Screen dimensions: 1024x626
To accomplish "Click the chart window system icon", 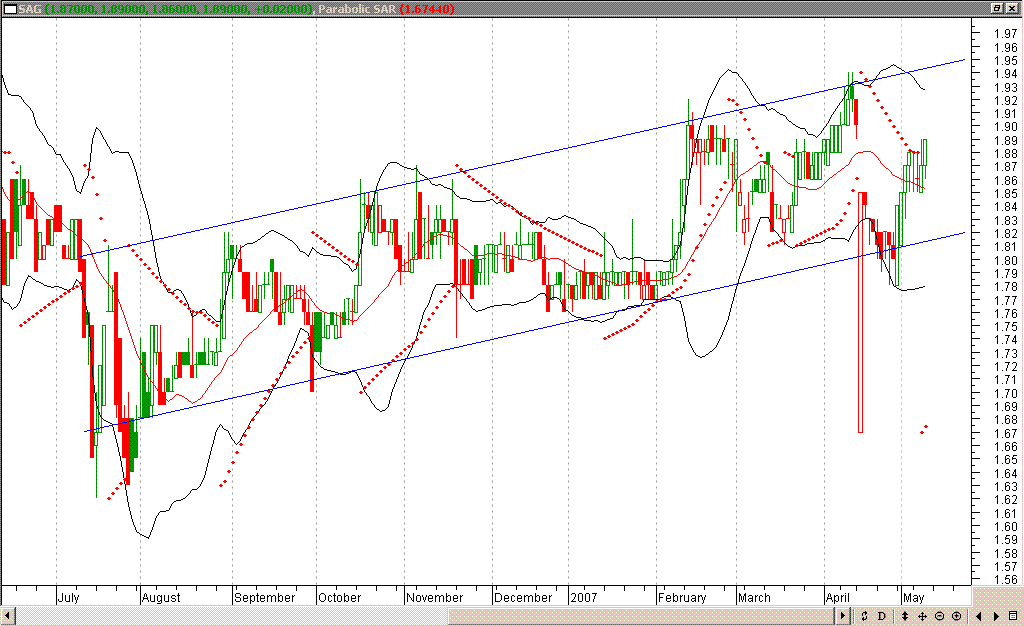I will click(10, 9).
